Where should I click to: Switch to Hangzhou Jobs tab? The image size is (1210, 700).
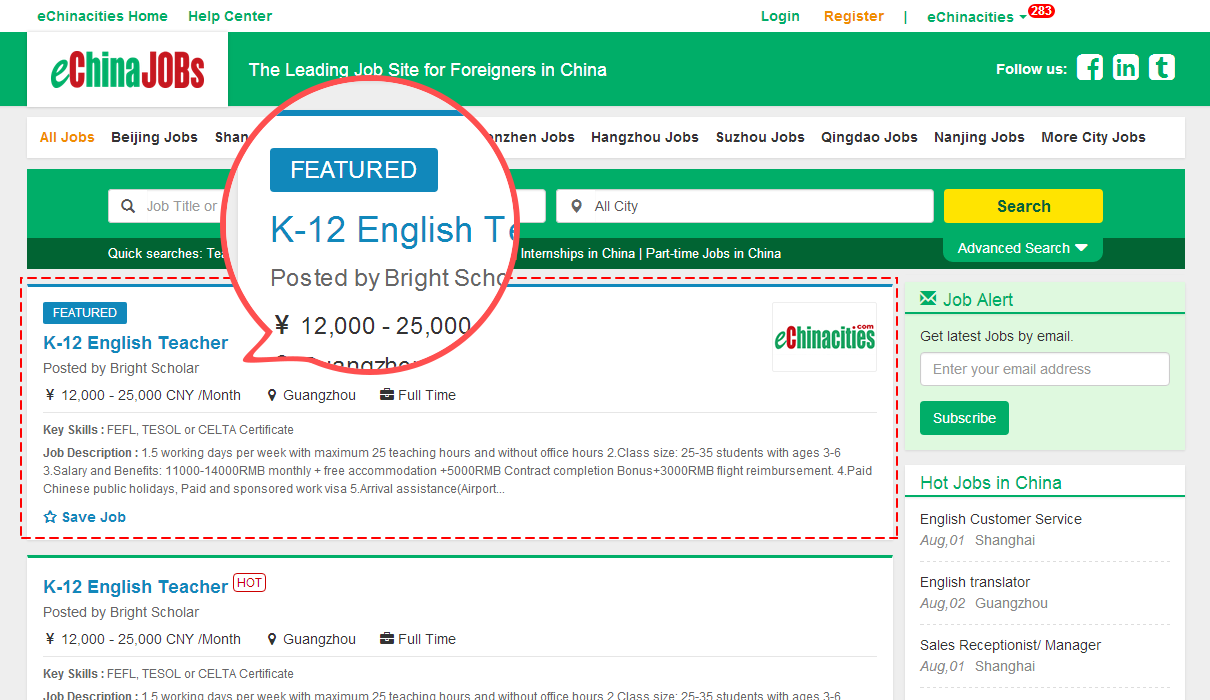point(645,137)
